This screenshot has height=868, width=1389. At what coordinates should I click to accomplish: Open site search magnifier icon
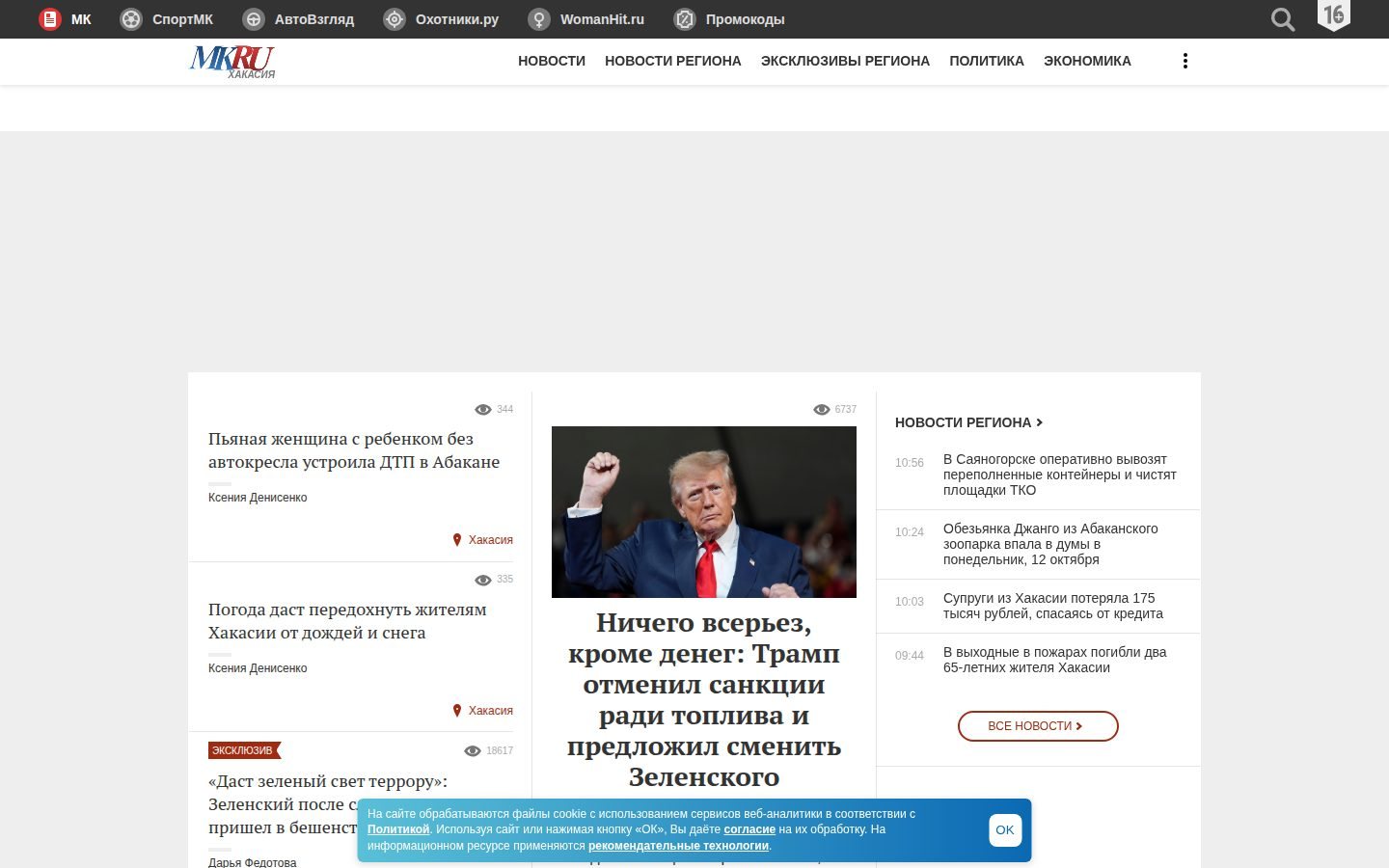click(1283, 19)
